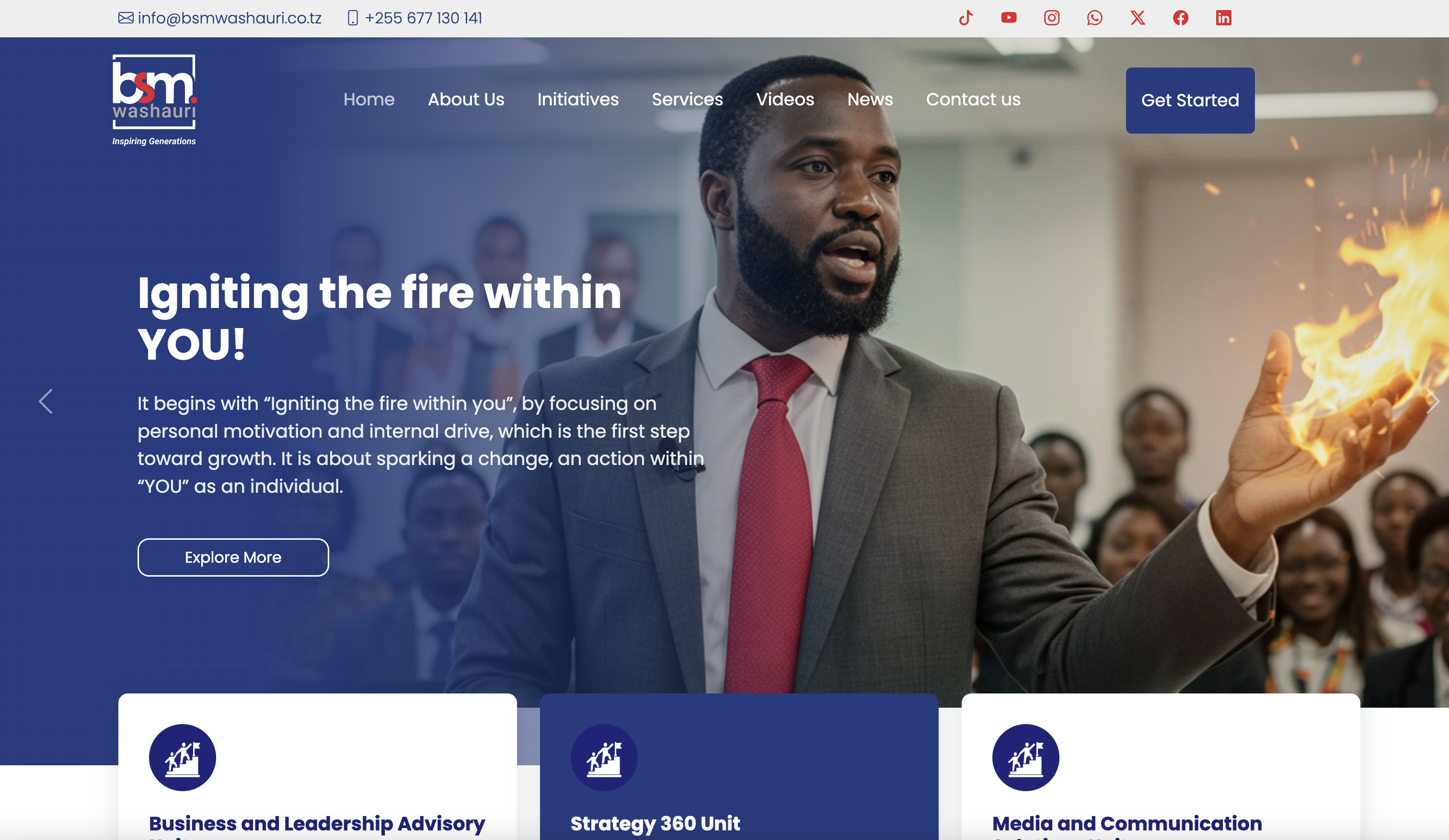
Task: Go to the Videos page
Action: 785,100
